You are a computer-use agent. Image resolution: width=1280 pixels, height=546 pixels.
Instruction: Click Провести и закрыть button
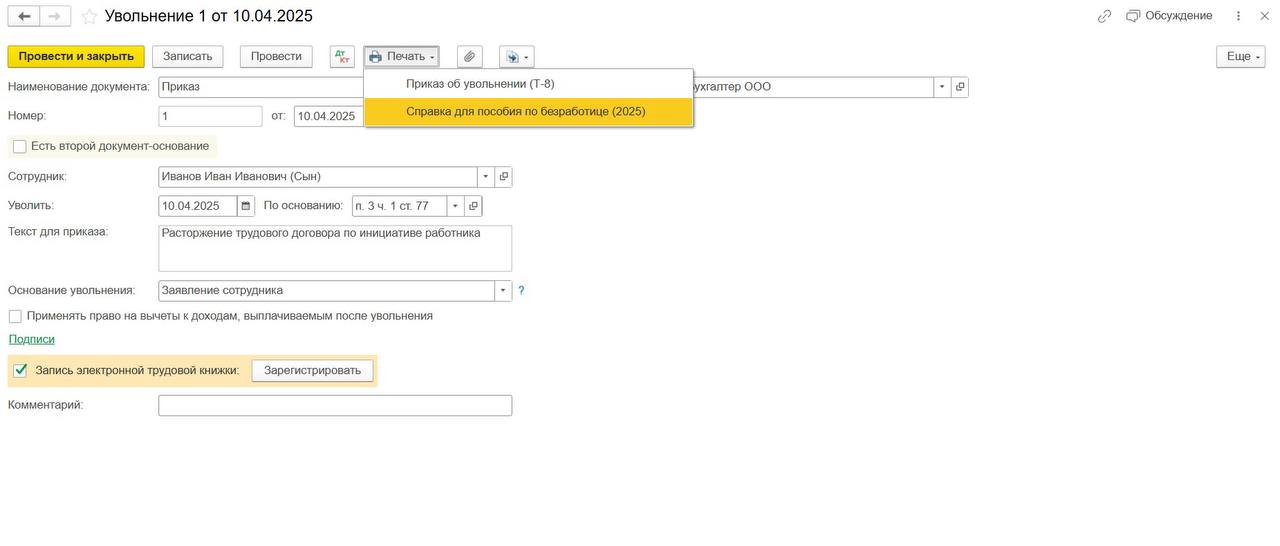click(76, 57)
